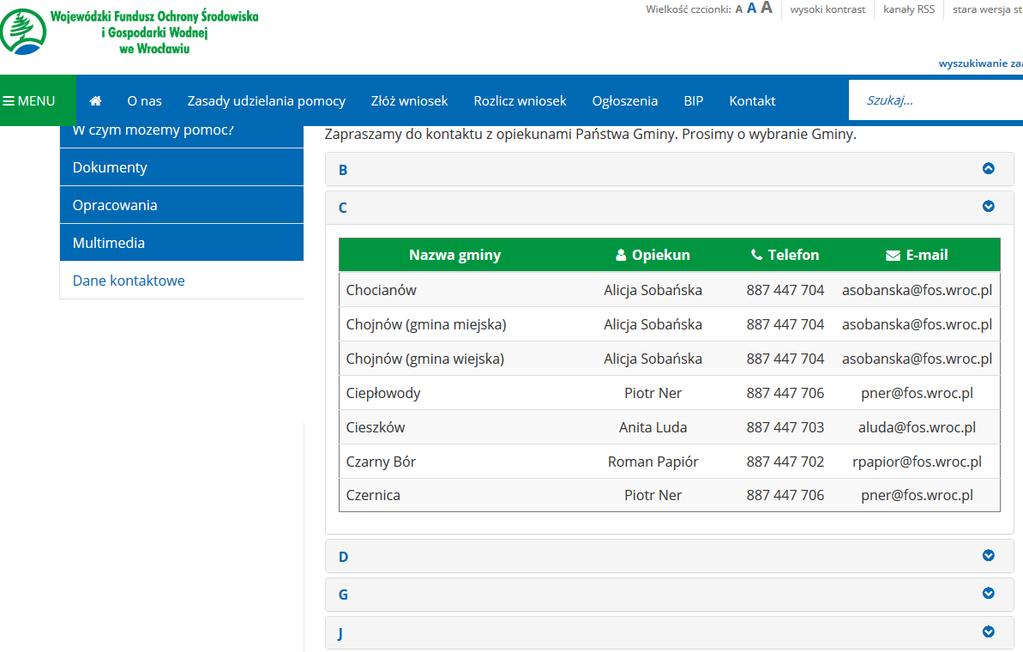Click the Telefon column header

785,255
